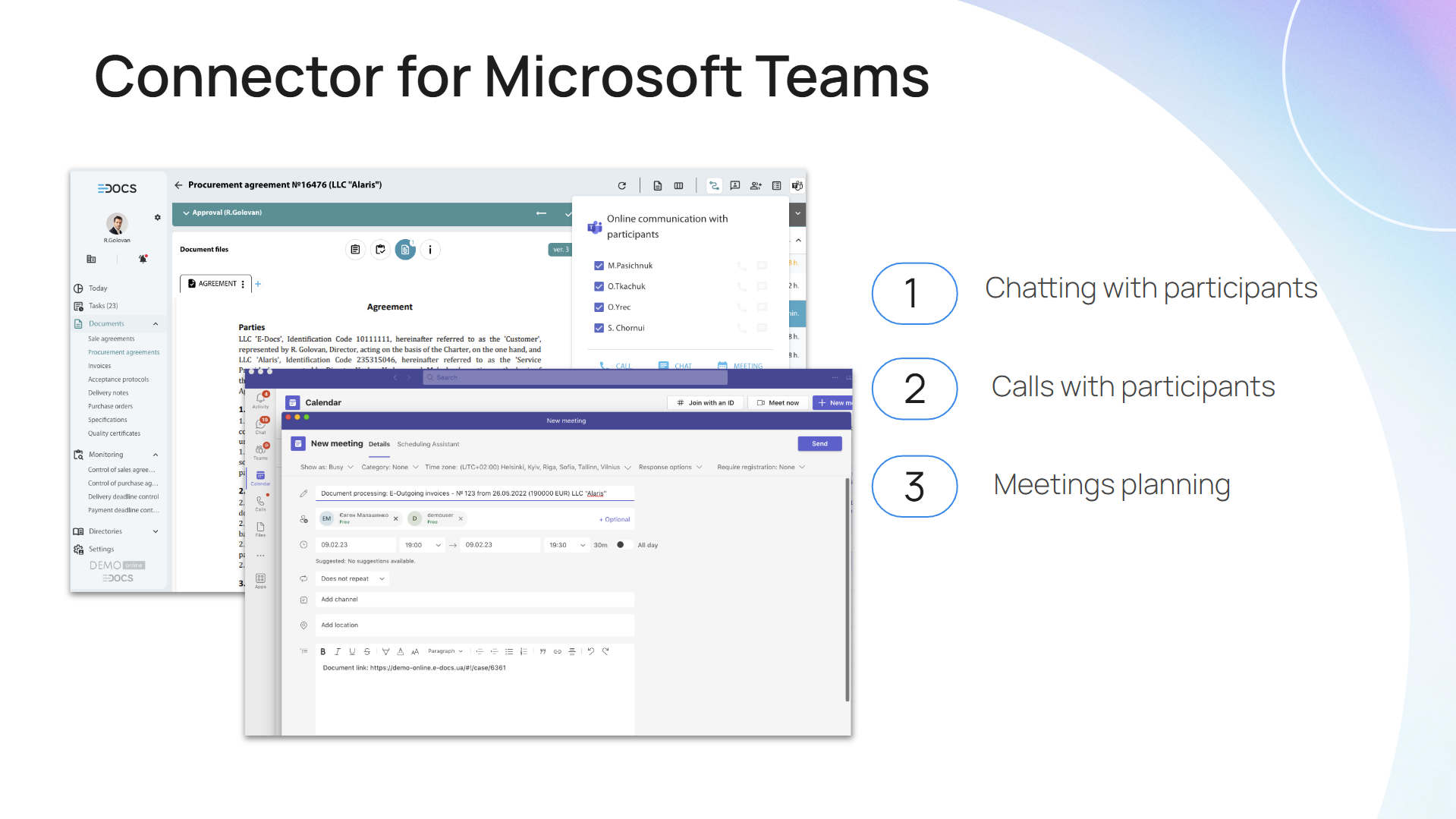Uncheck participant M.Pasichnuk
The width and height of the screenshot is (1456, 819).
(x=599, y=266)
